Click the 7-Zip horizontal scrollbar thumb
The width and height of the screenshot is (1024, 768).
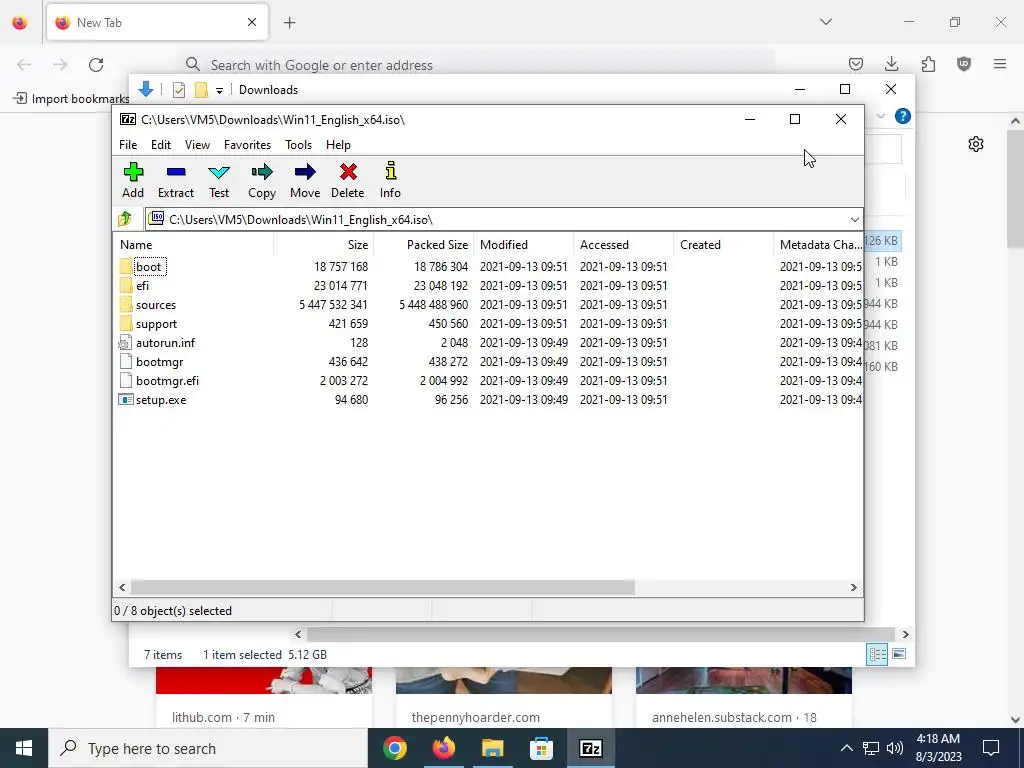point(383,587)
